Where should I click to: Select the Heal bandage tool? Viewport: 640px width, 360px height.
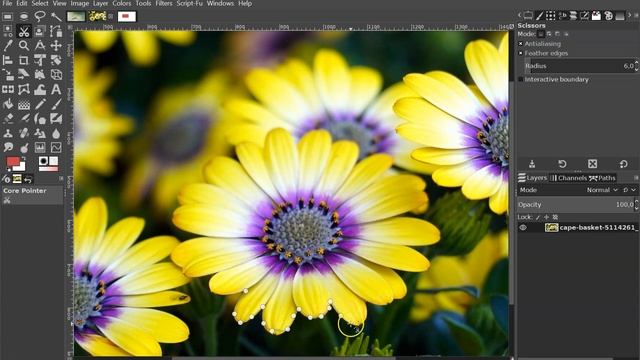[x=24, y=133]
